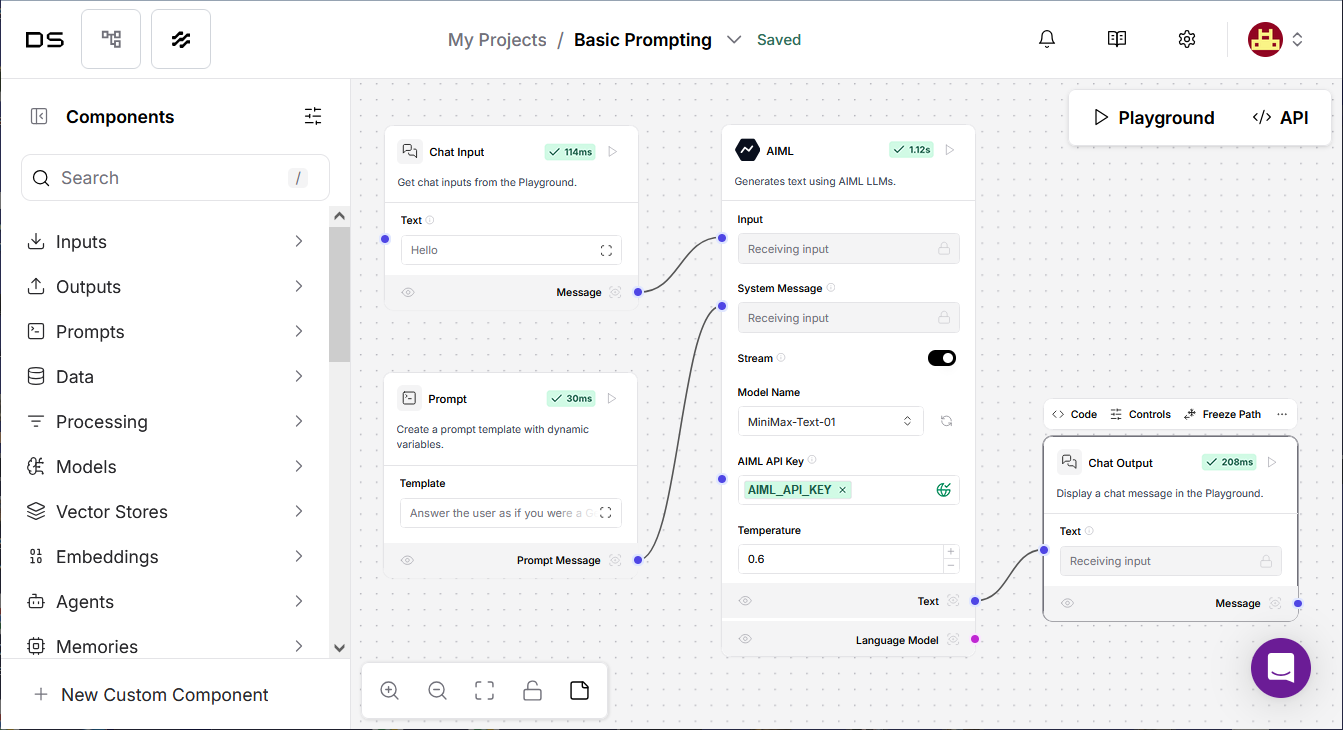Viewport: 1343px width, 730px height.
Task: Select Code in node toolbar
Action: point(1074,414)
